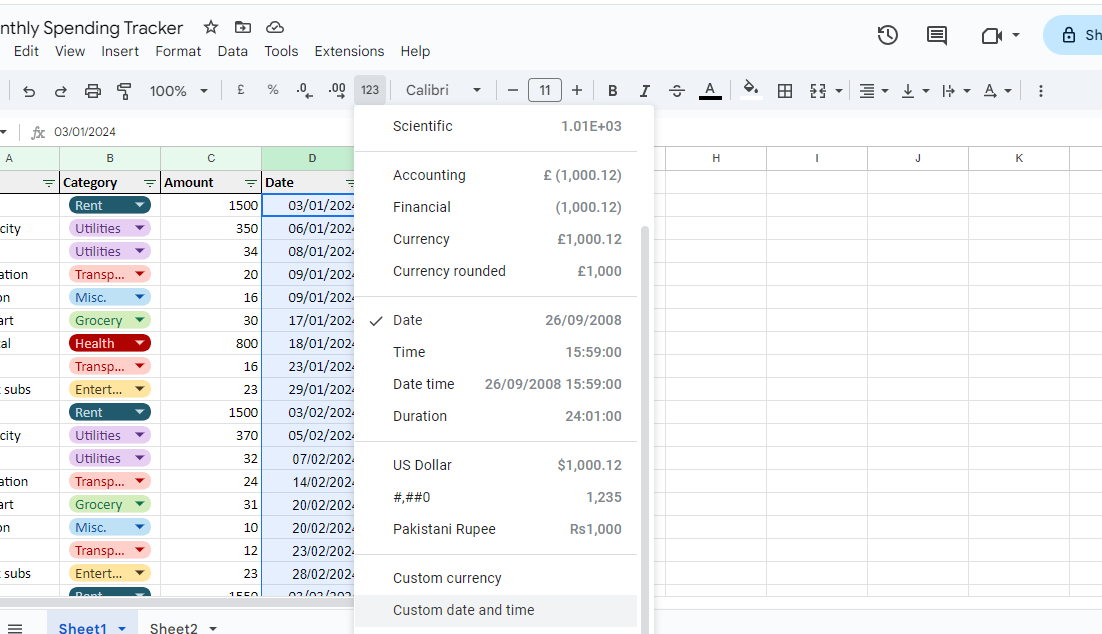Open horizontal align options
This screenshot has width=1102, height=634.
click(874, 91)
